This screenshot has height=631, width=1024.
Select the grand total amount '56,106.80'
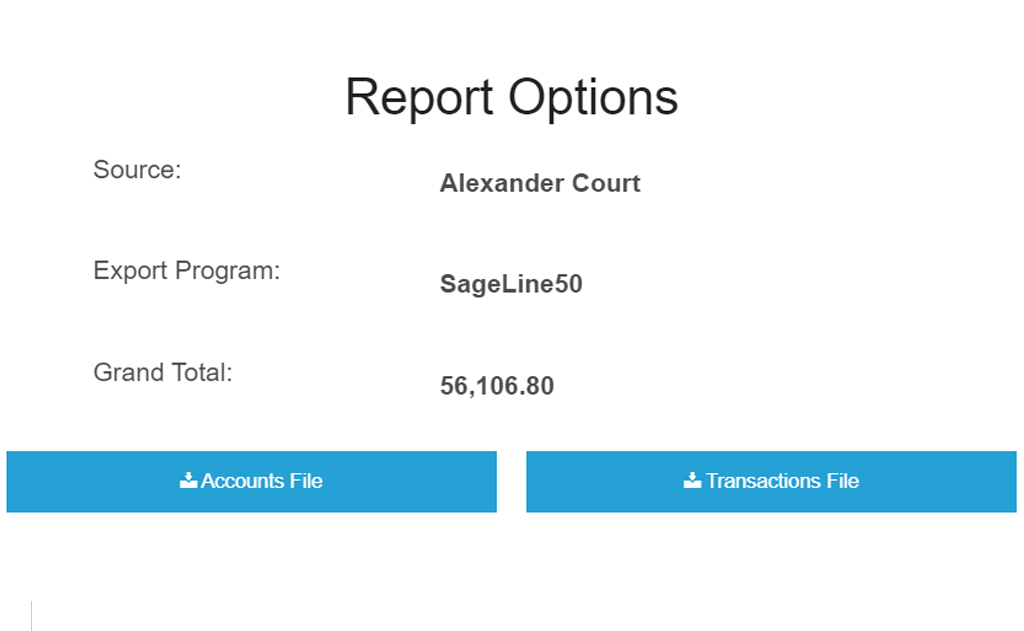click(x=496, y=386)
